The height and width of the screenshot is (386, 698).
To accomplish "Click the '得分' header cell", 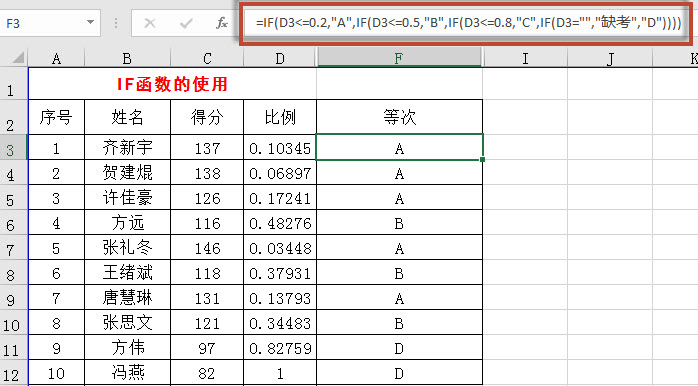I will [207, 117].
